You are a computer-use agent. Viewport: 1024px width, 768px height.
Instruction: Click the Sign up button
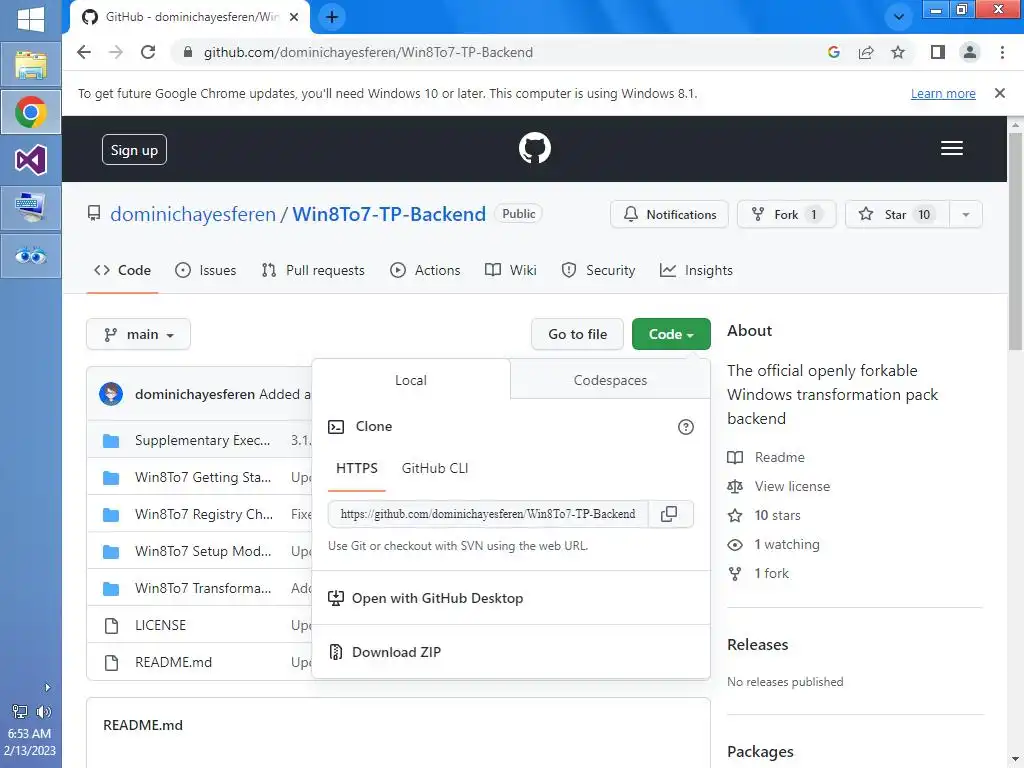tap(134, 150)
